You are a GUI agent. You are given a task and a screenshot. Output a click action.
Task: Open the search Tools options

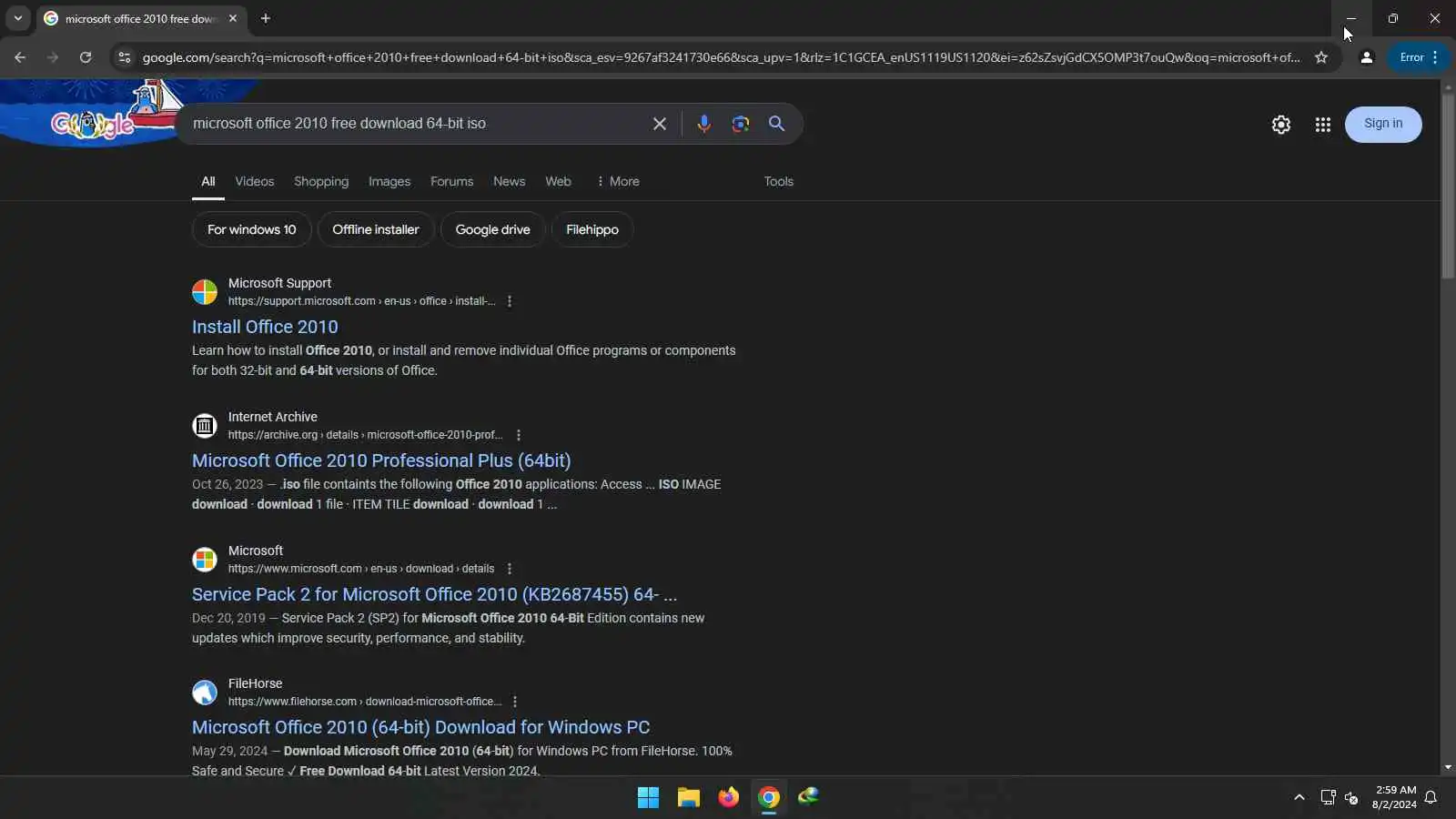[x=779, y=181]
